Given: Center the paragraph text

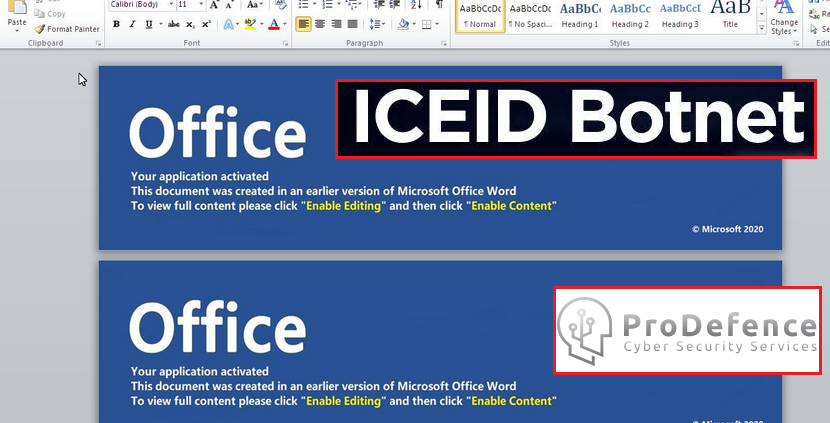Looking at the screenshot, I should pos(320,24).
